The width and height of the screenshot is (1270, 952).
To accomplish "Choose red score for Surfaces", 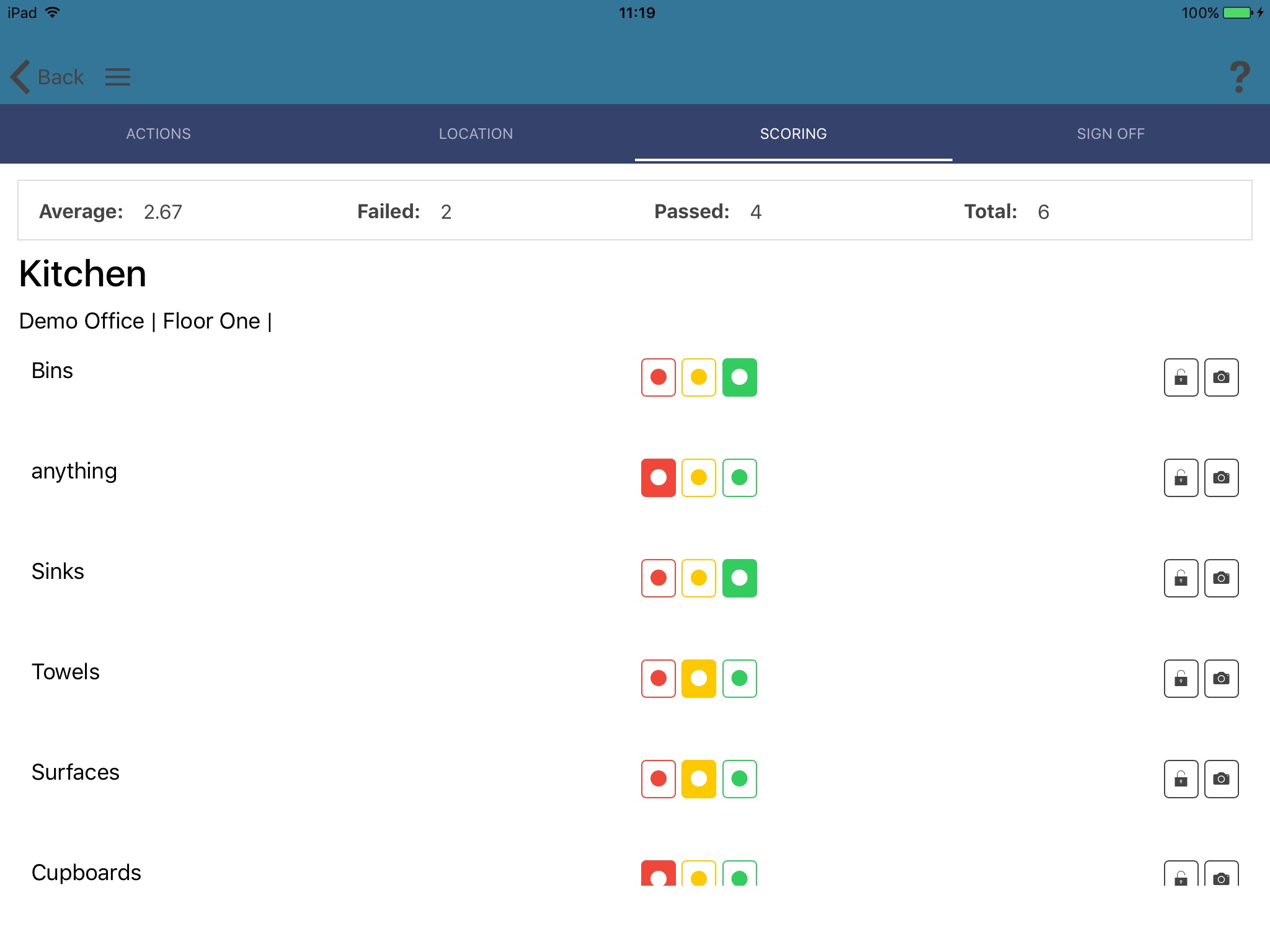I will pyautogui.click(x=659, y=779).
